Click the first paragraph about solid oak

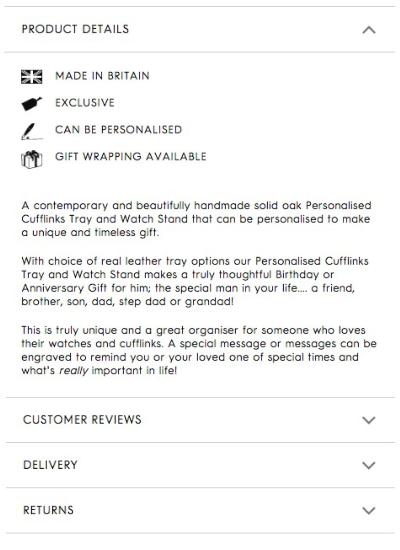[x=196, y=219]
